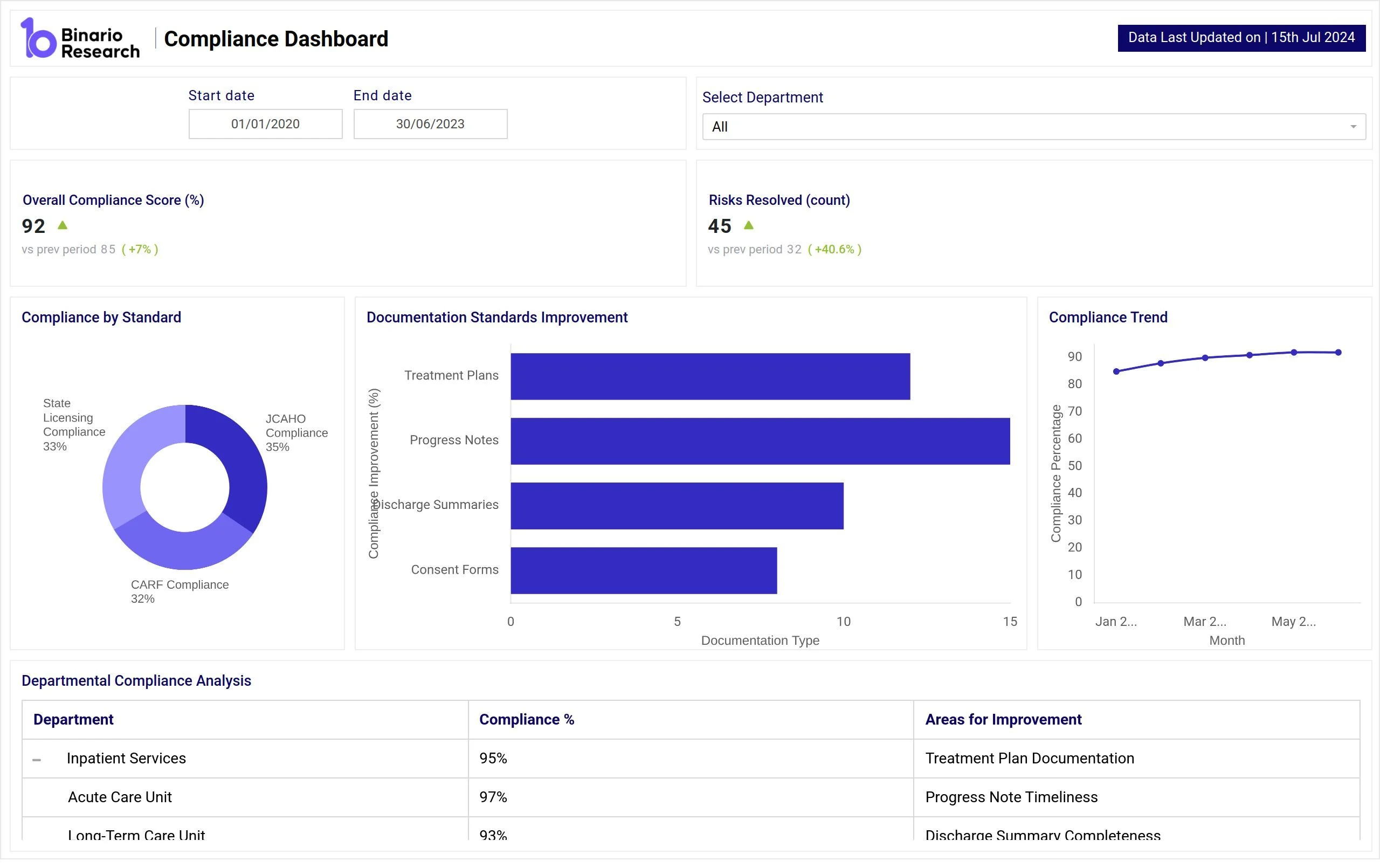The image size is (1380, 868).
Task: Click the Discharge Summaries bar
Action: [x=677, y=506]
